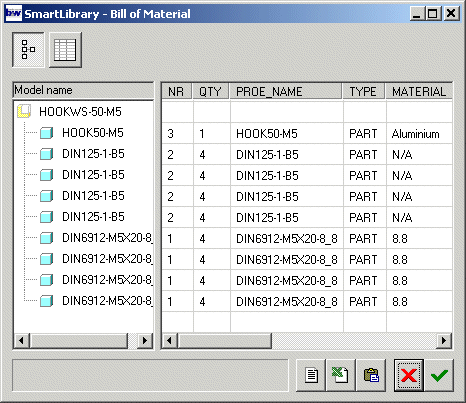Close the Bill of Material window
Viewport: 466px width, 403px height.
pyautogui.click(x=451, y=14)
